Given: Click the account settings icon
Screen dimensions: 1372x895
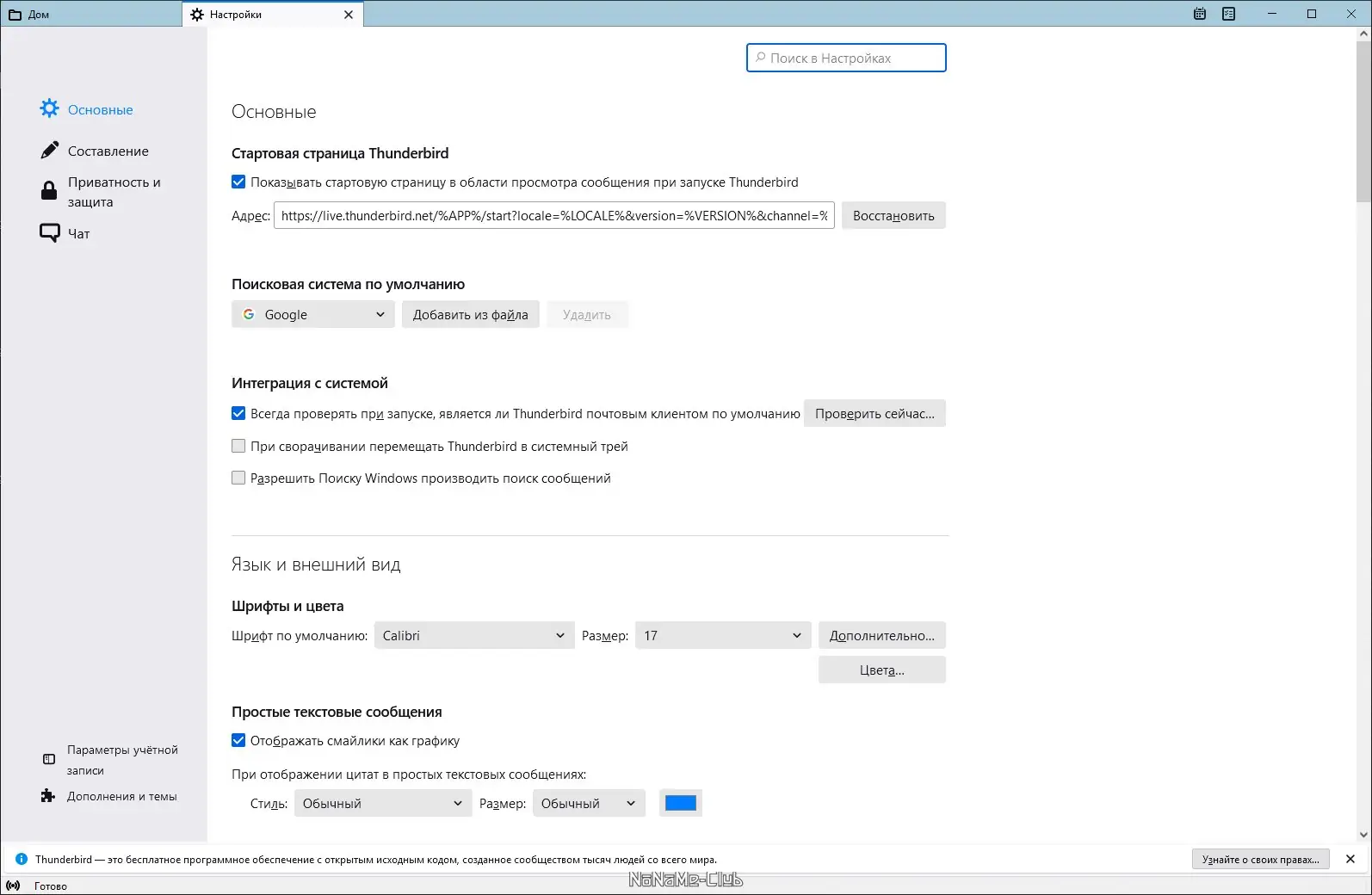Looking at the screenshot, I should click(49, 759).
